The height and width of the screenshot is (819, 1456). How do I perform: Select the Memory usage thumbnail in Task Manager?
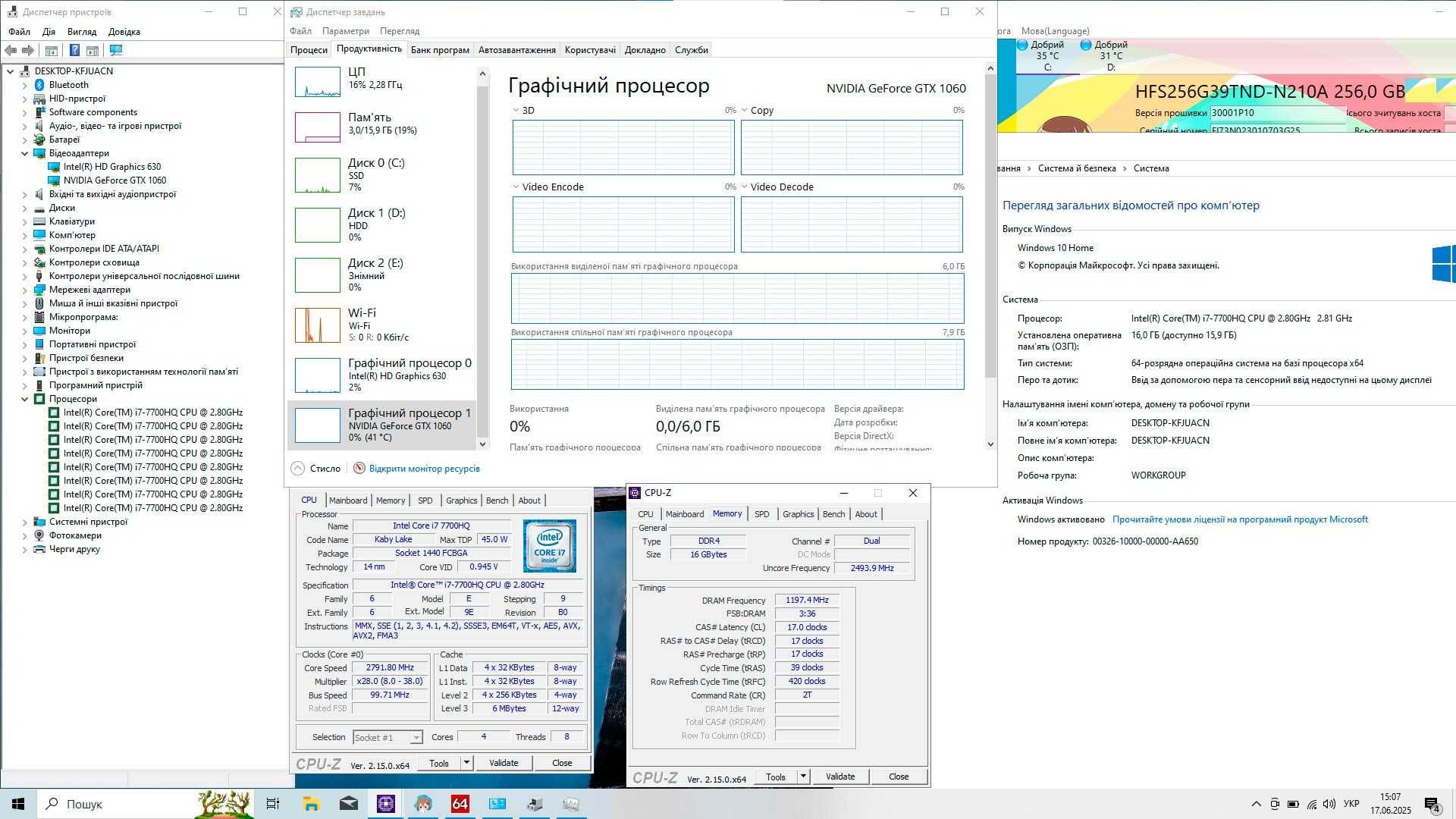(317, 127)
